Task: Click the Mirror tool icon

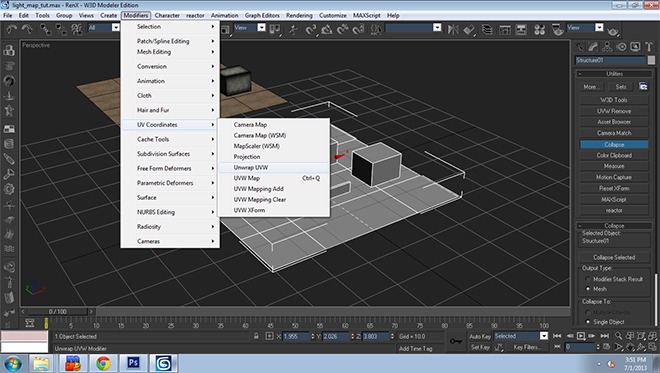Action: pos(453,29)
